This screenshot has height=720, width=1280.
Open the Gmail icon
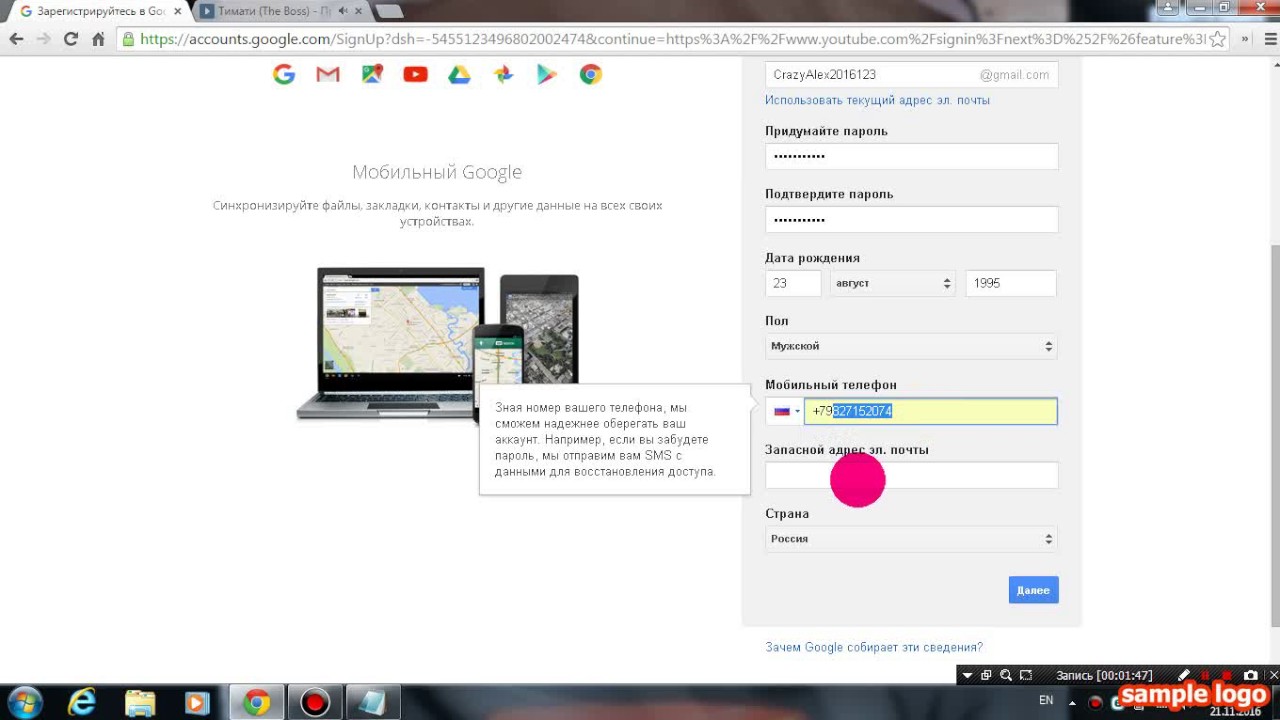[x=328, y=74]
